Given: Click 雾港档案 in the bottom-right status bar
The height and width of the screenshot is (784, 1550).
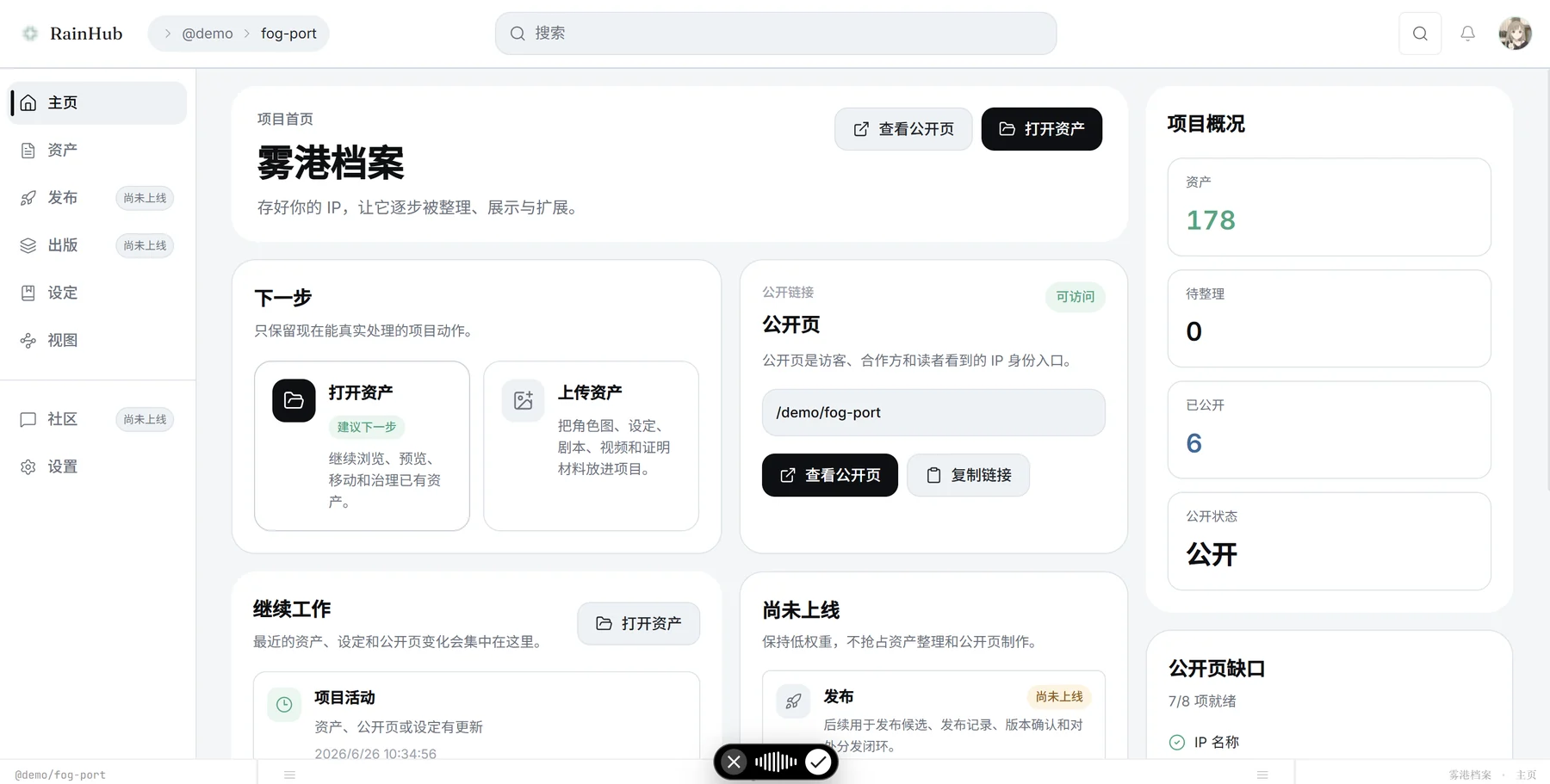Looking at the screenshot, I should (x=1470, y=775).
